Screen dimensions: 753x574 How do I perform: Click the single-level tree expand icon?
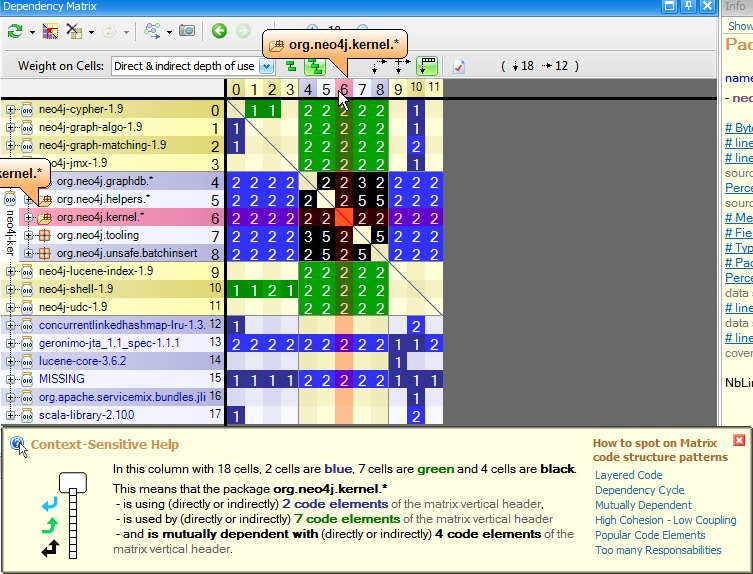291,65
